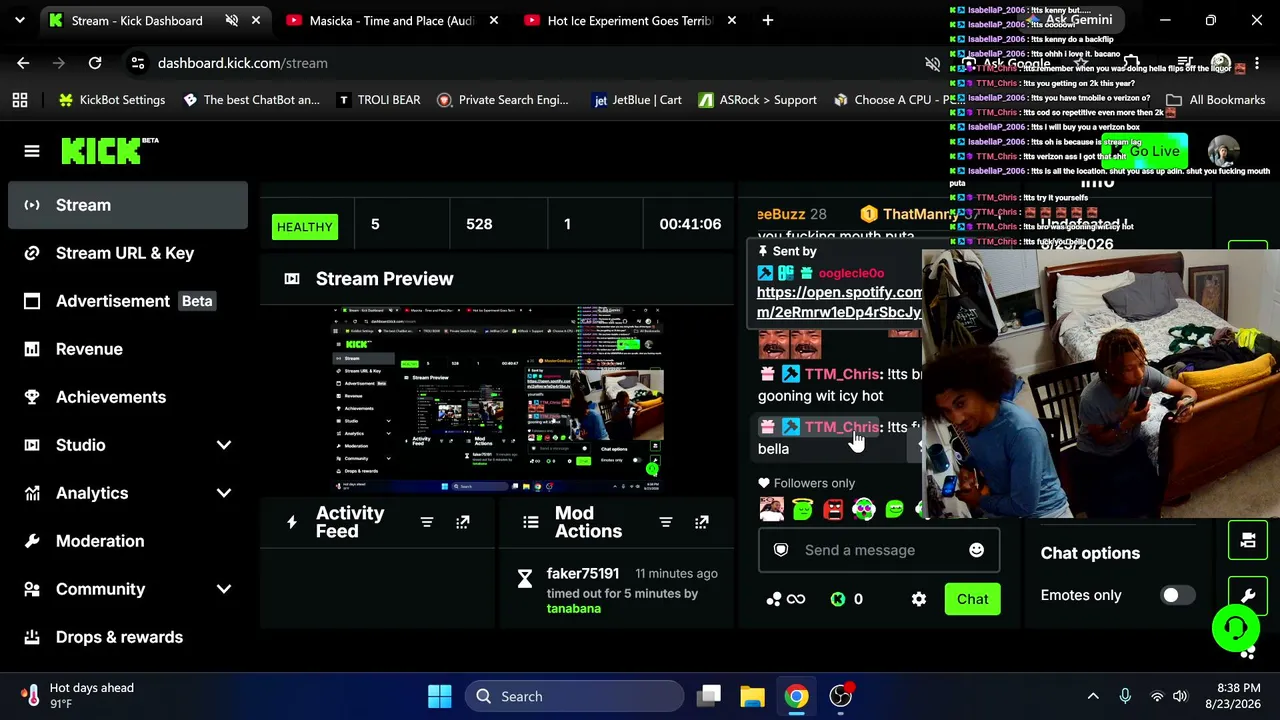Screen dimensions: 1280x720
Task: Select the red angry emote
Action: pyautogui.click(x=833, y=510)
